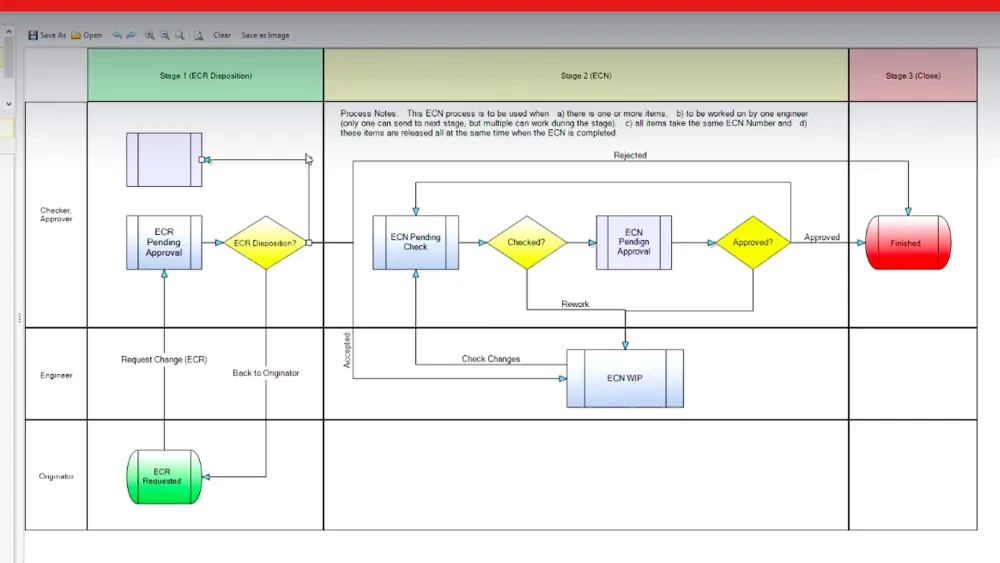
Task: Select the Stage 2 (ECN) header
Action: (586, 75)
